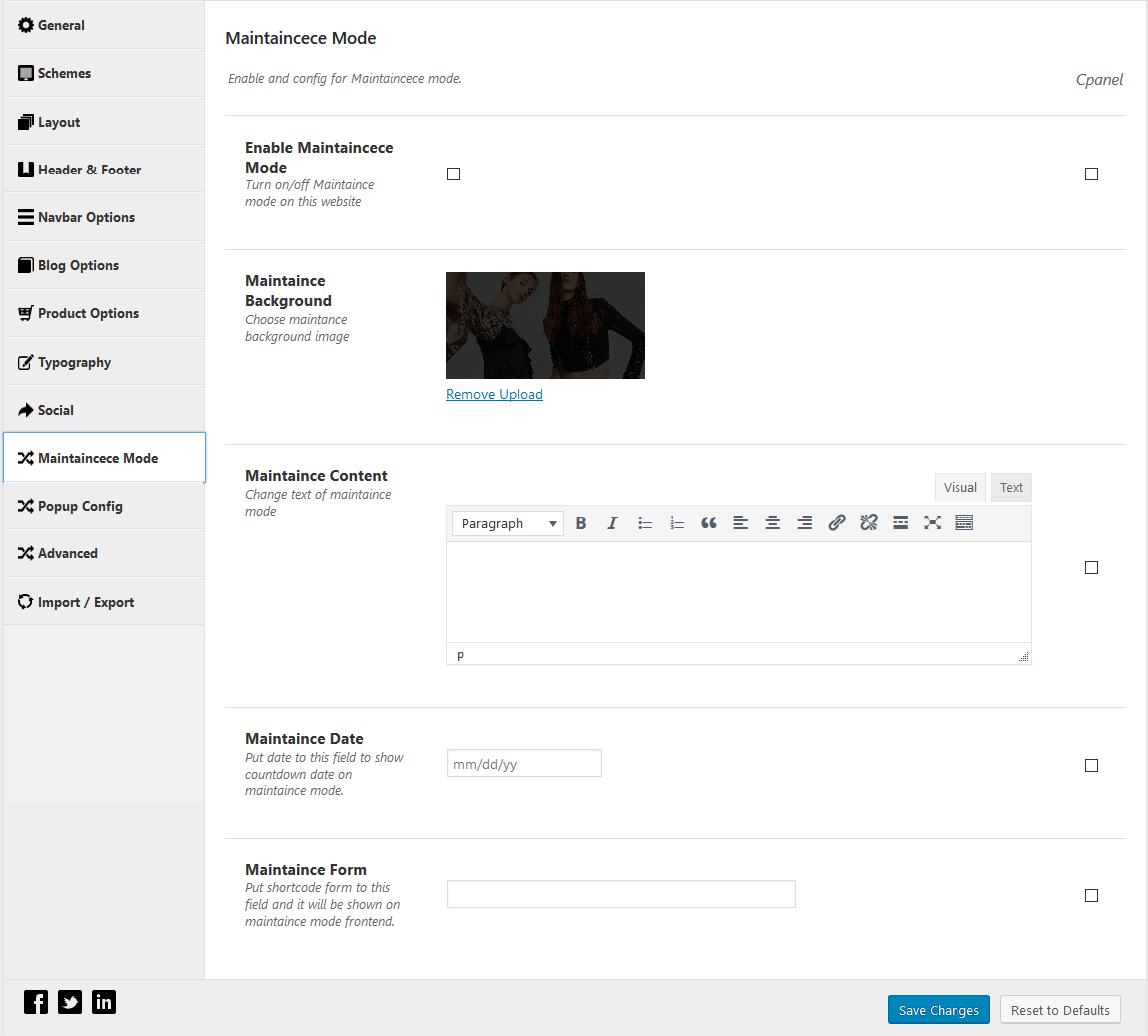The width and height of the screenshot is (1148, 1036).
Task: Align text center in the editor
Action: 772,522
